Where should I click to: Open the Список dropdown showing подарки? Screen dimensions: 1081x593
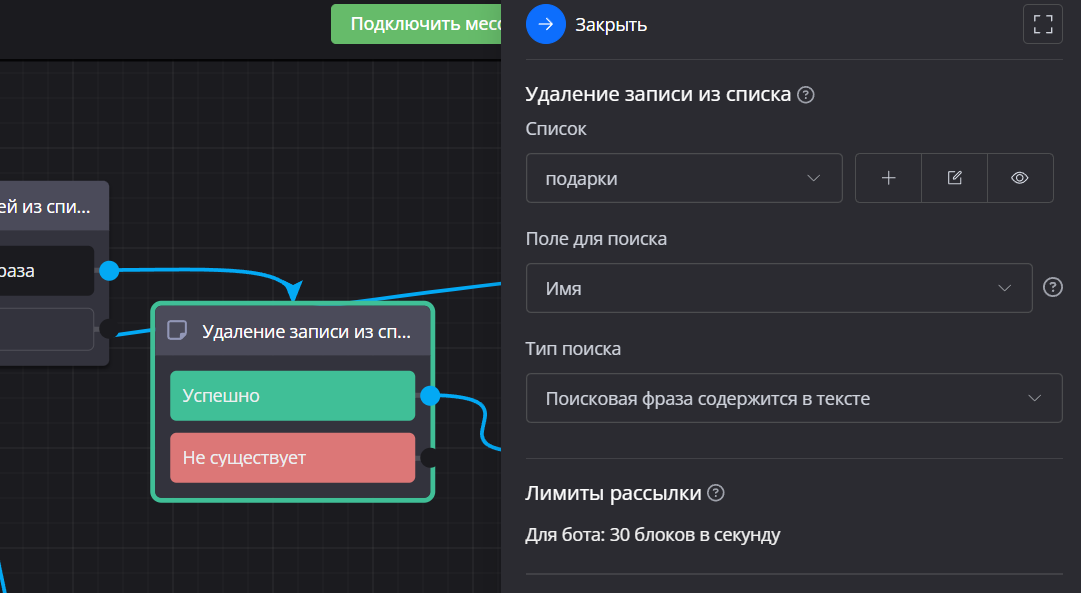coord(684,178)
